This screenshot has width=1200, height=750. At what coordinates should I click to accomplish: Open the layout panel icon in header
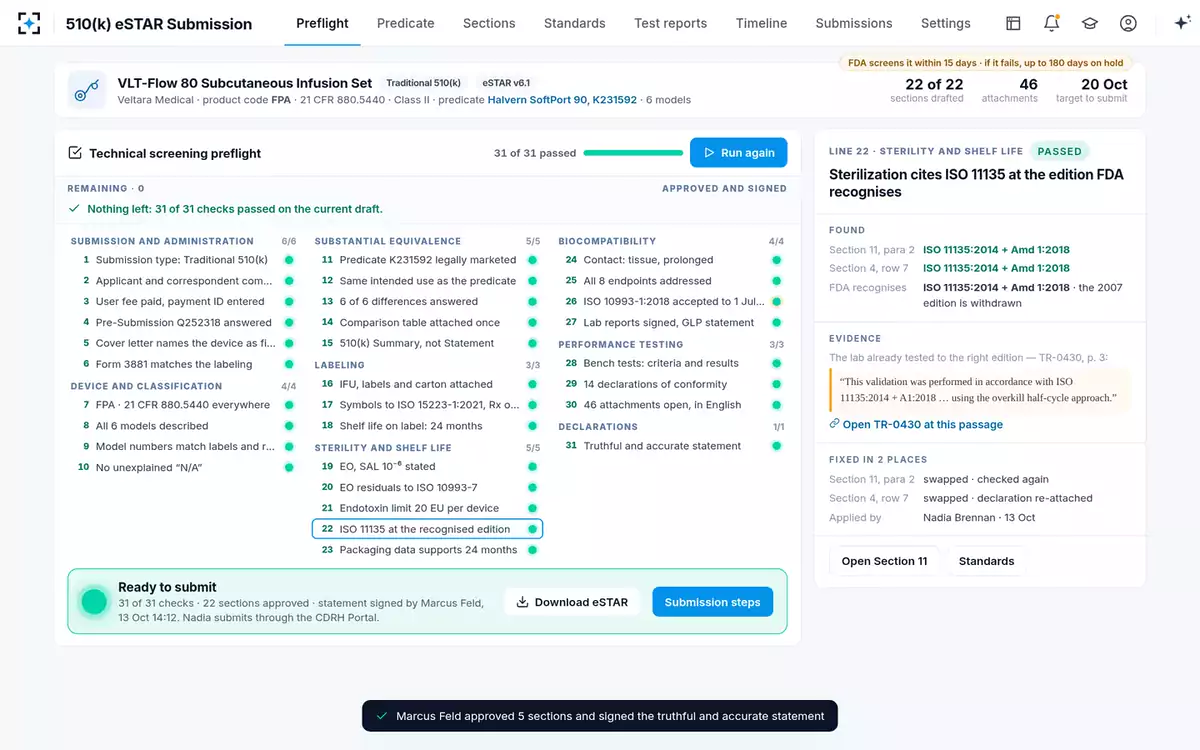click(1013, 23)
